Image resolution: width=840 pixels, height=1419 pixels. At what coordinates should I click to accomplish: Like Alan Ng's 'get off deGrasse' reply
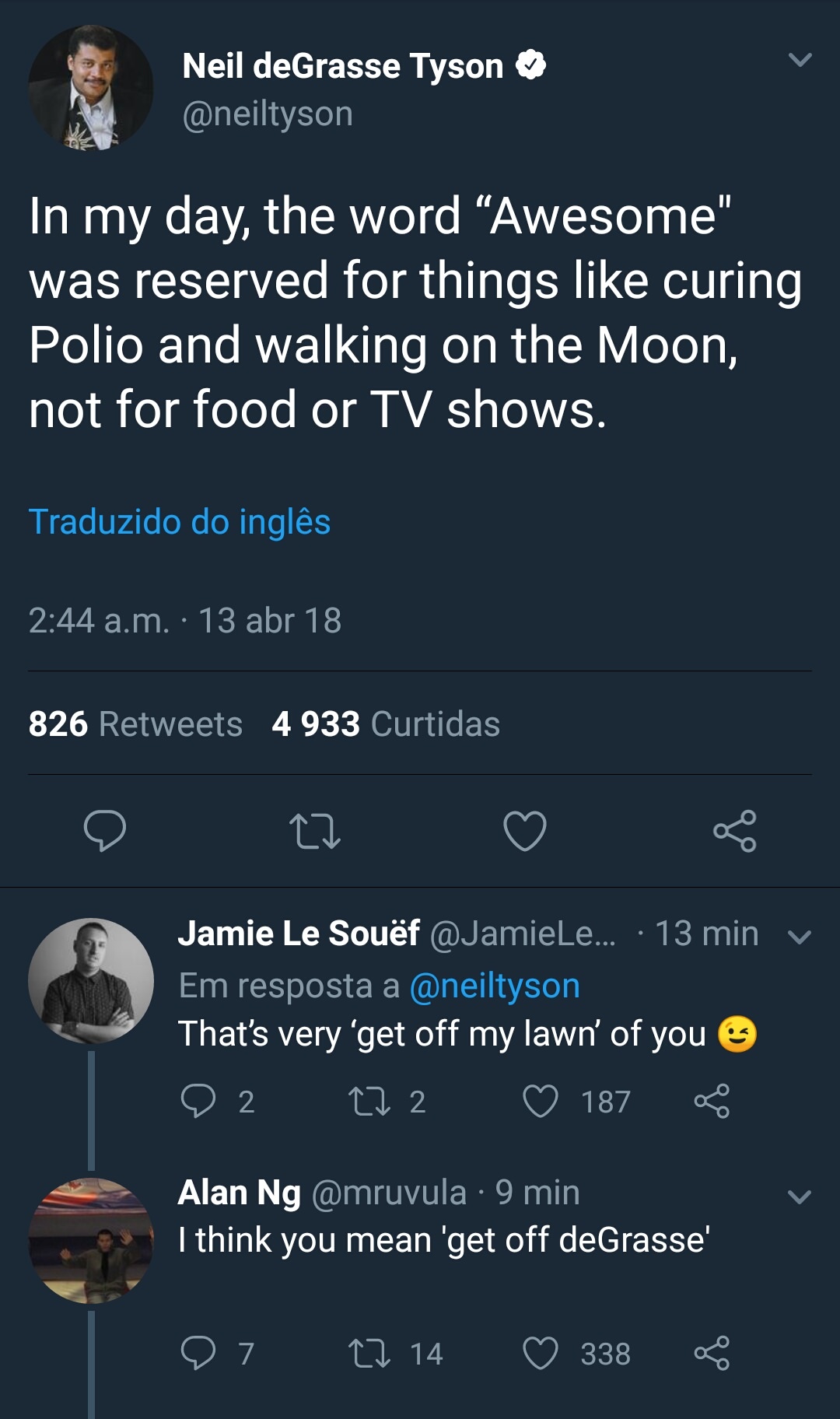point(541,1353)
